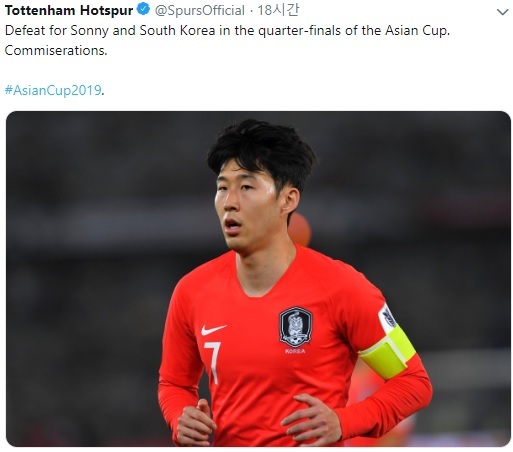Click the tweet text about Asian Cup defeat
Viewport: 513px width, 452px height.
click(227, 40)
